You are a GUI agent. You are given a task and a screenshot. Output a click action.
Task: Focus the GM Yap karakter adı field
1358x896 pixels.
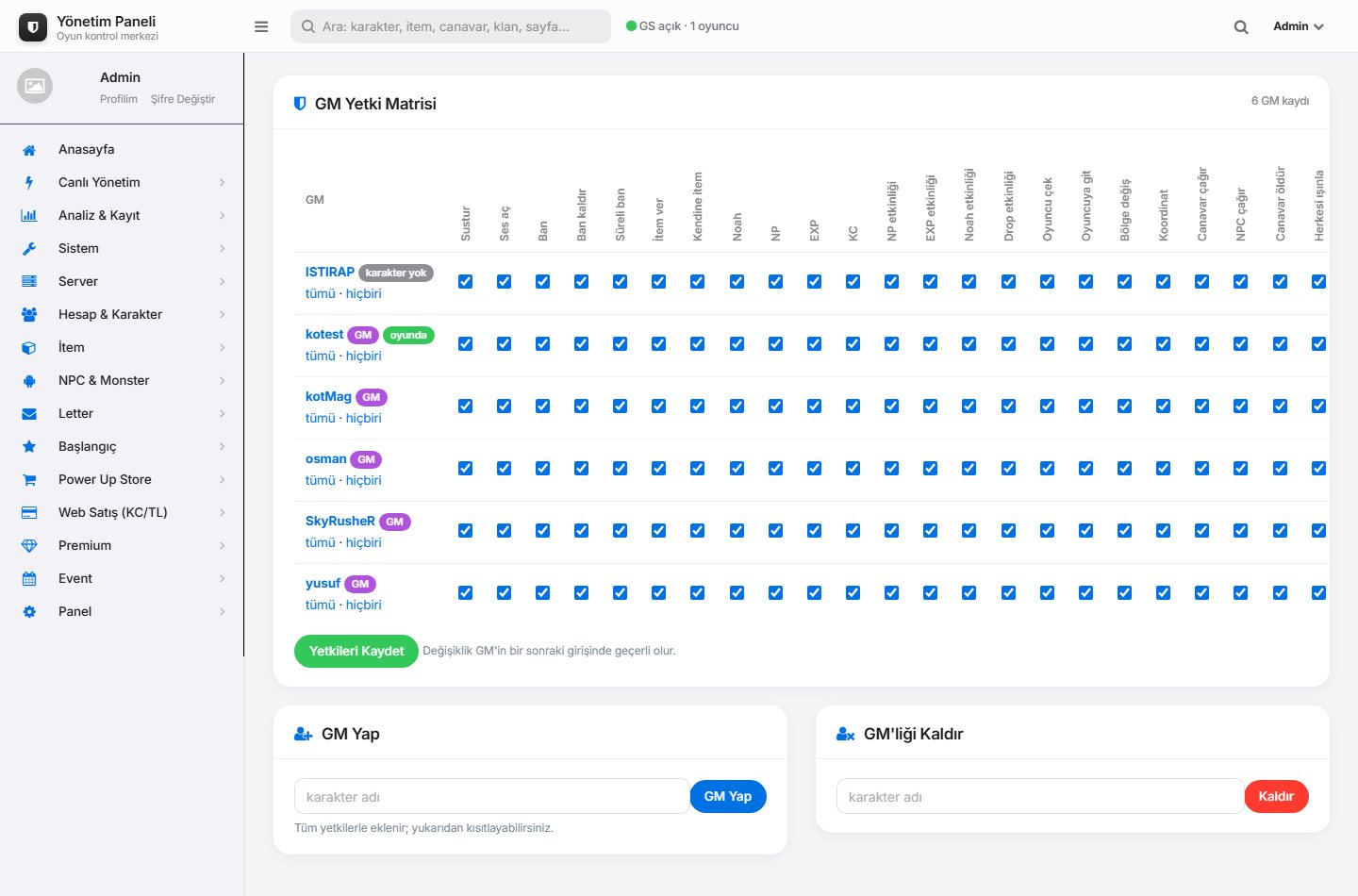[x=492, y=796]
